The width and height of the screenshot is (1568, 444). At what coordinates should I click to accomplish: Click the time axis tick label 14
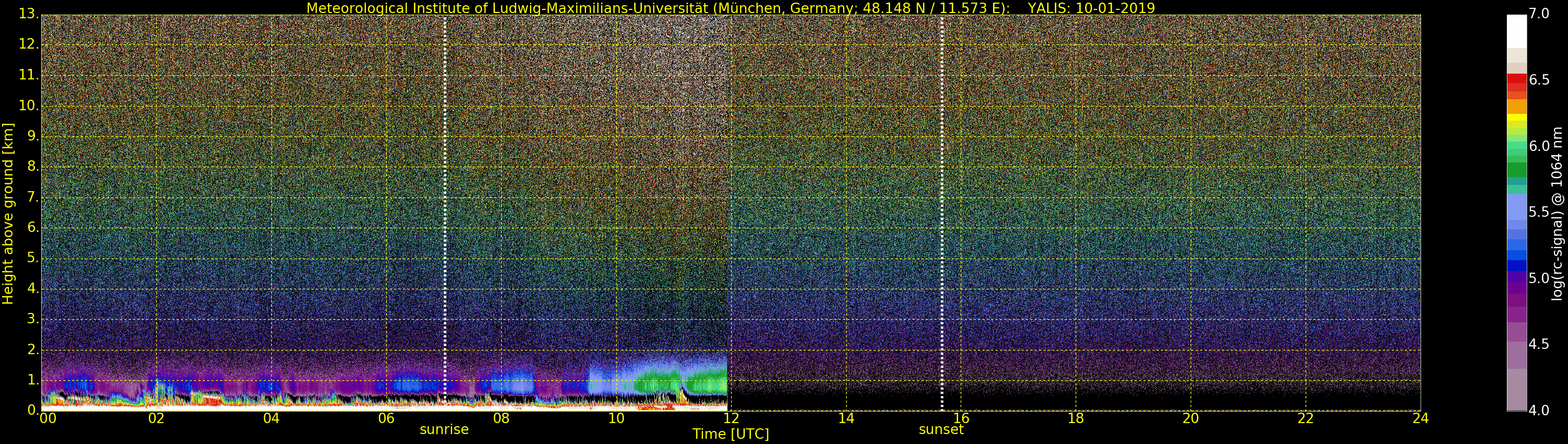pyautogui.click(x=846, y=418)
